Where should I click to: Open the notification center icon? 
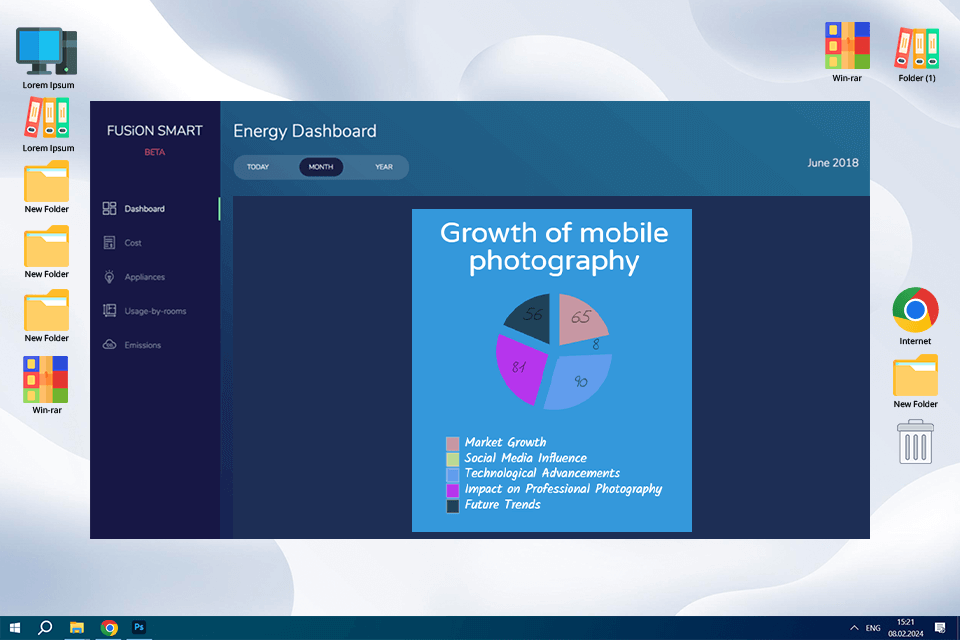coord(940,628)
